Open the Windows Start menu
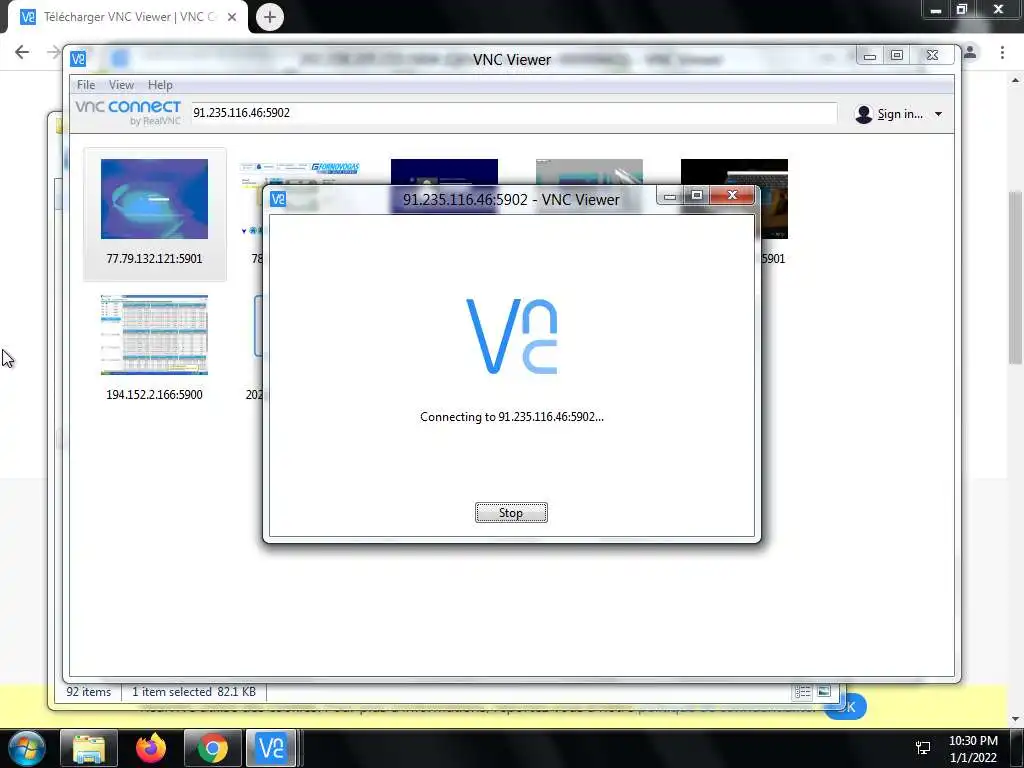1024x768 pixels. click(x=27, y=748)
